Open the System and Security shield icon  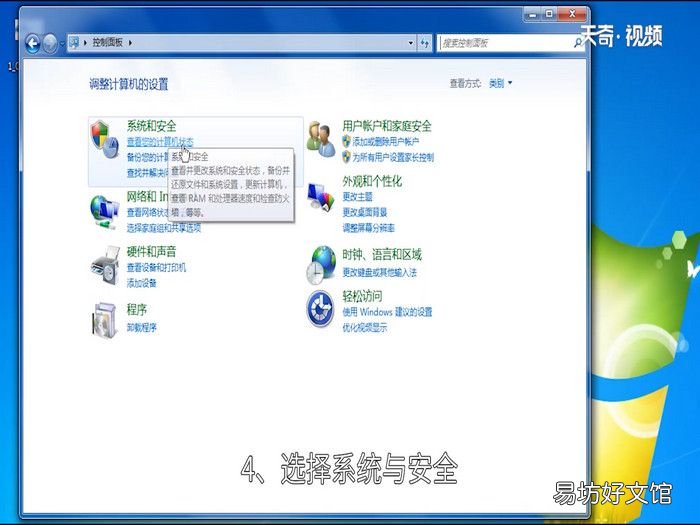(x=104, y=139)
